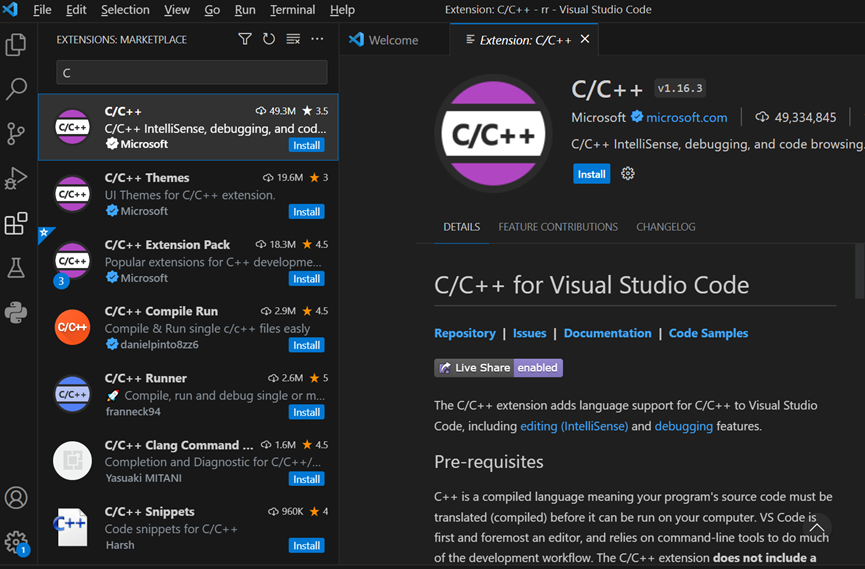Viewport: 865px width, 569px height.
Task: Select C/C++ Runner list entry title
Action: point(146,378)
